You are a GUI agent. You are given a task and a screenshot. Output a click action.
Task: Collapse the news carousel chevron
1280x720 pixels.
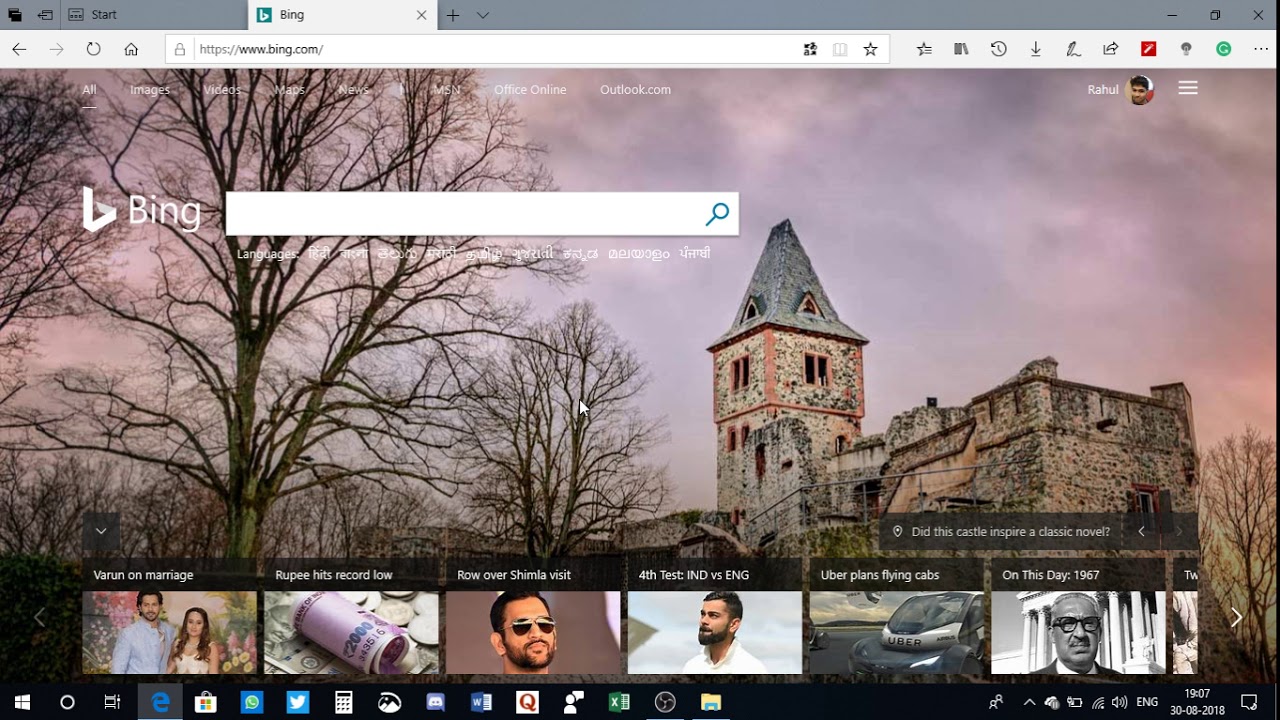101,531
